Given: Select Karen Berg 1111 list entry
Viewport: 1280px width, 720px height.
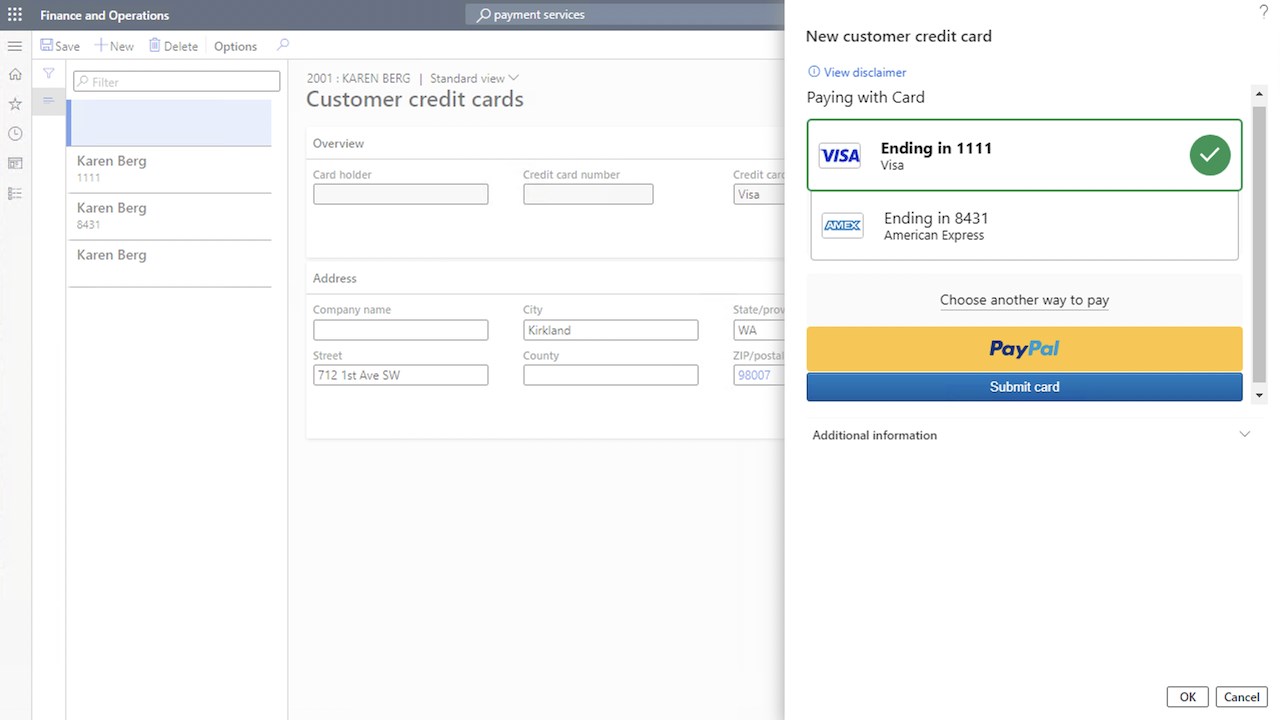Looking at the screenshot, I should (x=169, y=169).
